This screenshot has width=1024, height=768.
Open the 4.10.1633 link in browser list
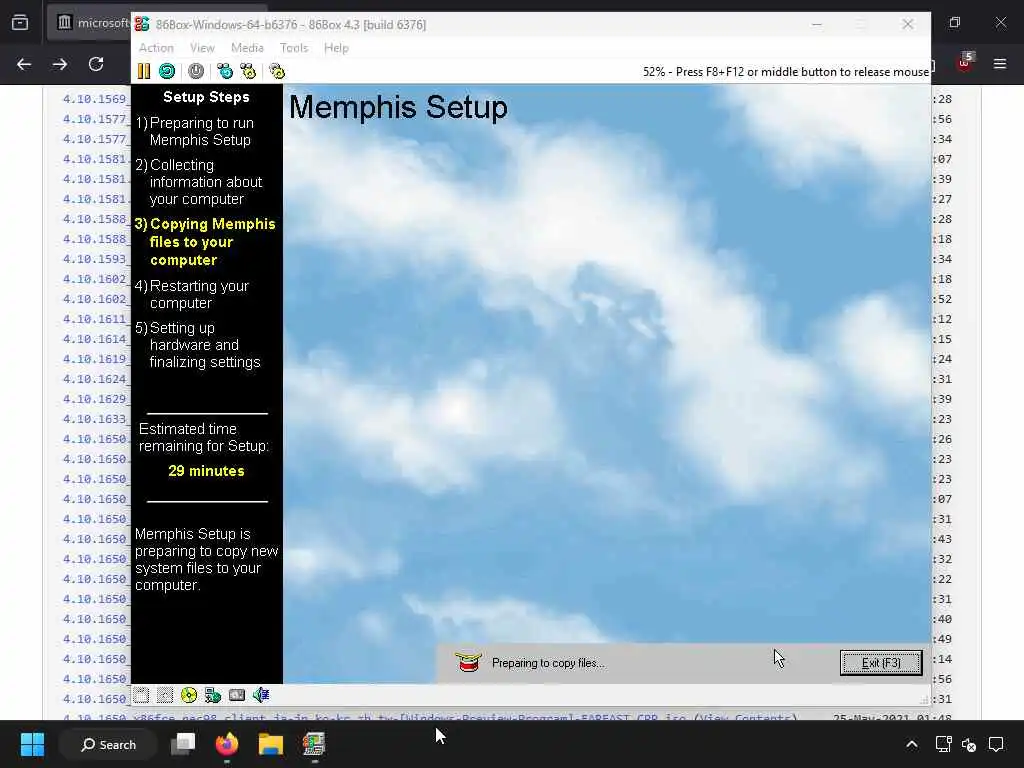[95, 419]
